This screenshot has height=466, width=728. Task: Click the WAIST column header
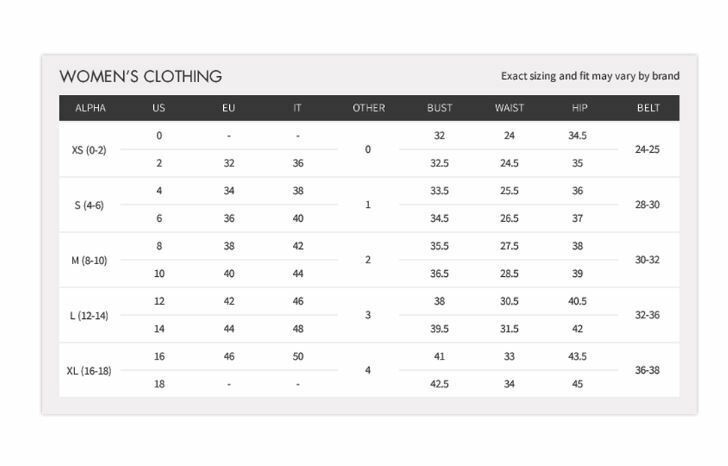[x=509, y=108]
